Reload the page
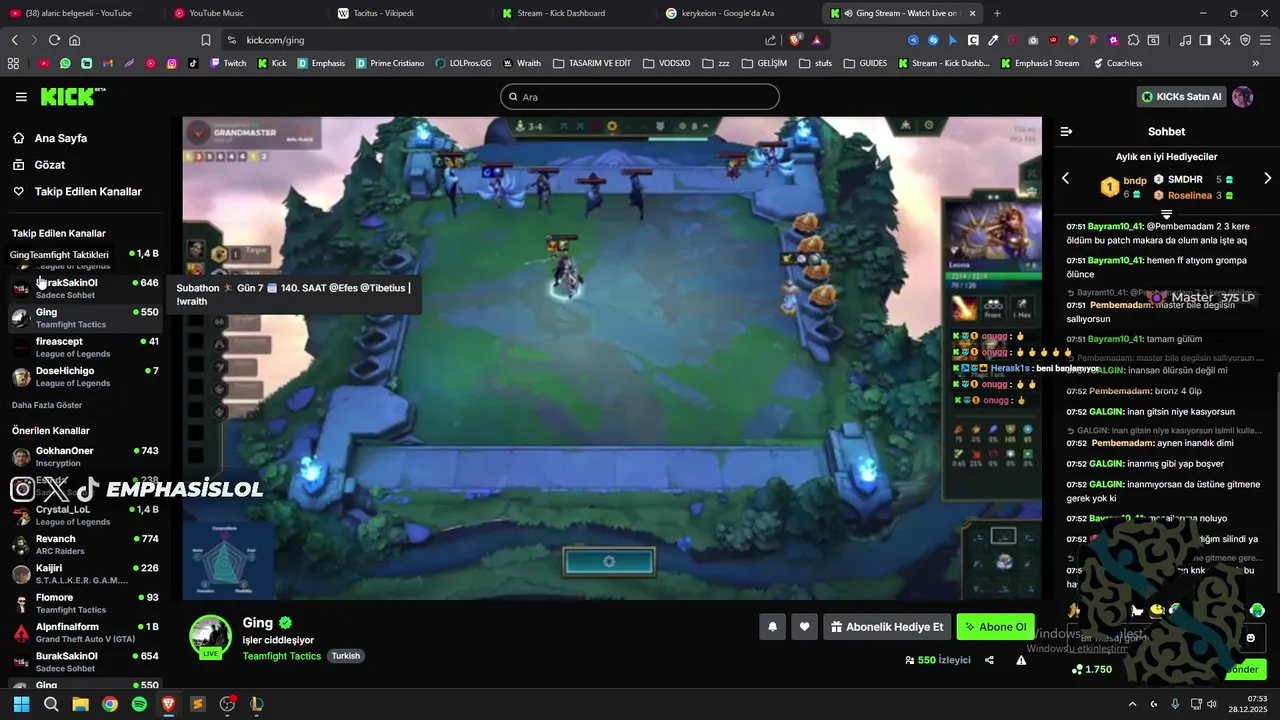 (x=54, y=40)
